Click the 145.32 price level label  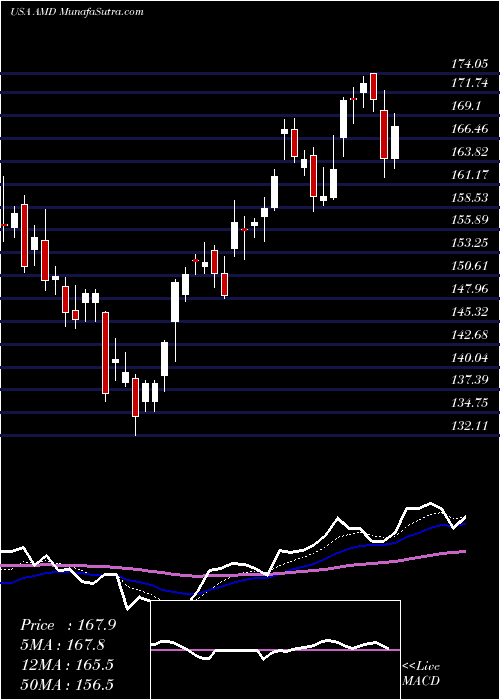(470, 312)
